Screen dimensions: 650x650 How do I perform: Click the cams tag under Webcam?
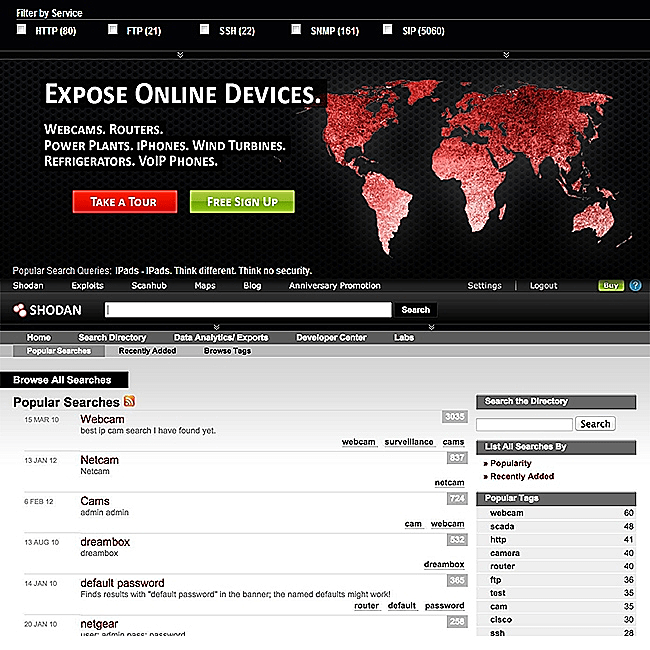453,442
